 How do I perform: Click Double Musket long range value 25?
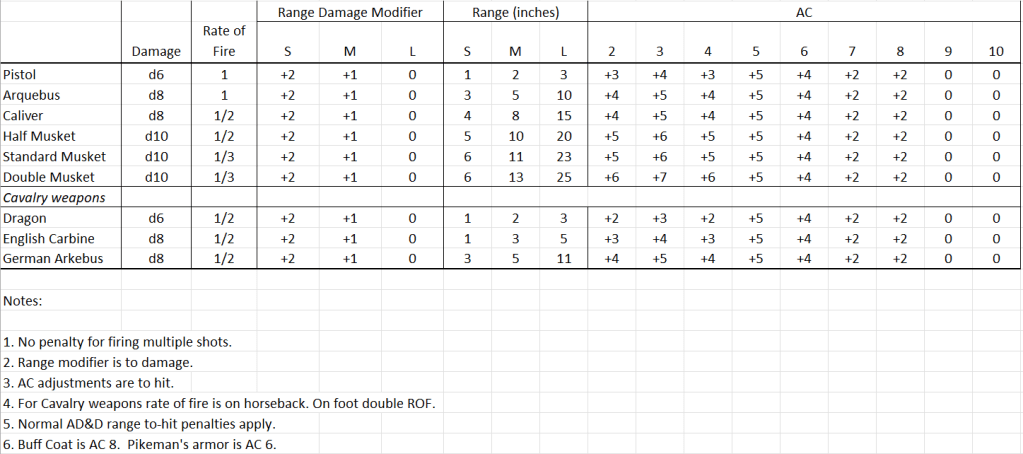[x=564, y=177]
